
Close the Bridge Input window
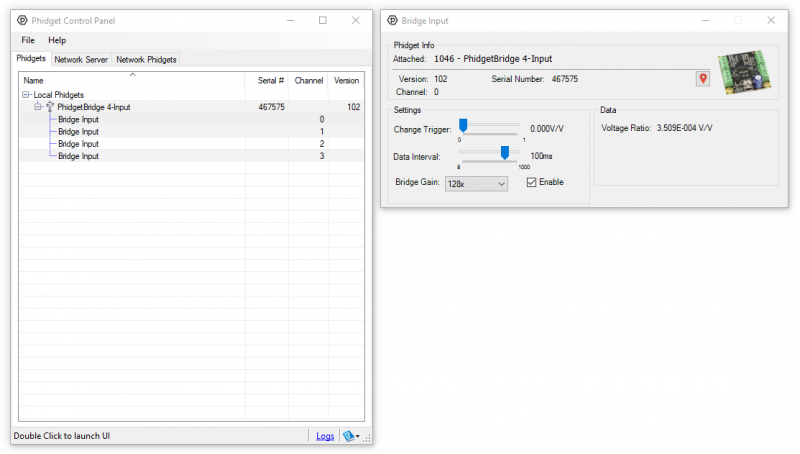click(x=771, y=20)
